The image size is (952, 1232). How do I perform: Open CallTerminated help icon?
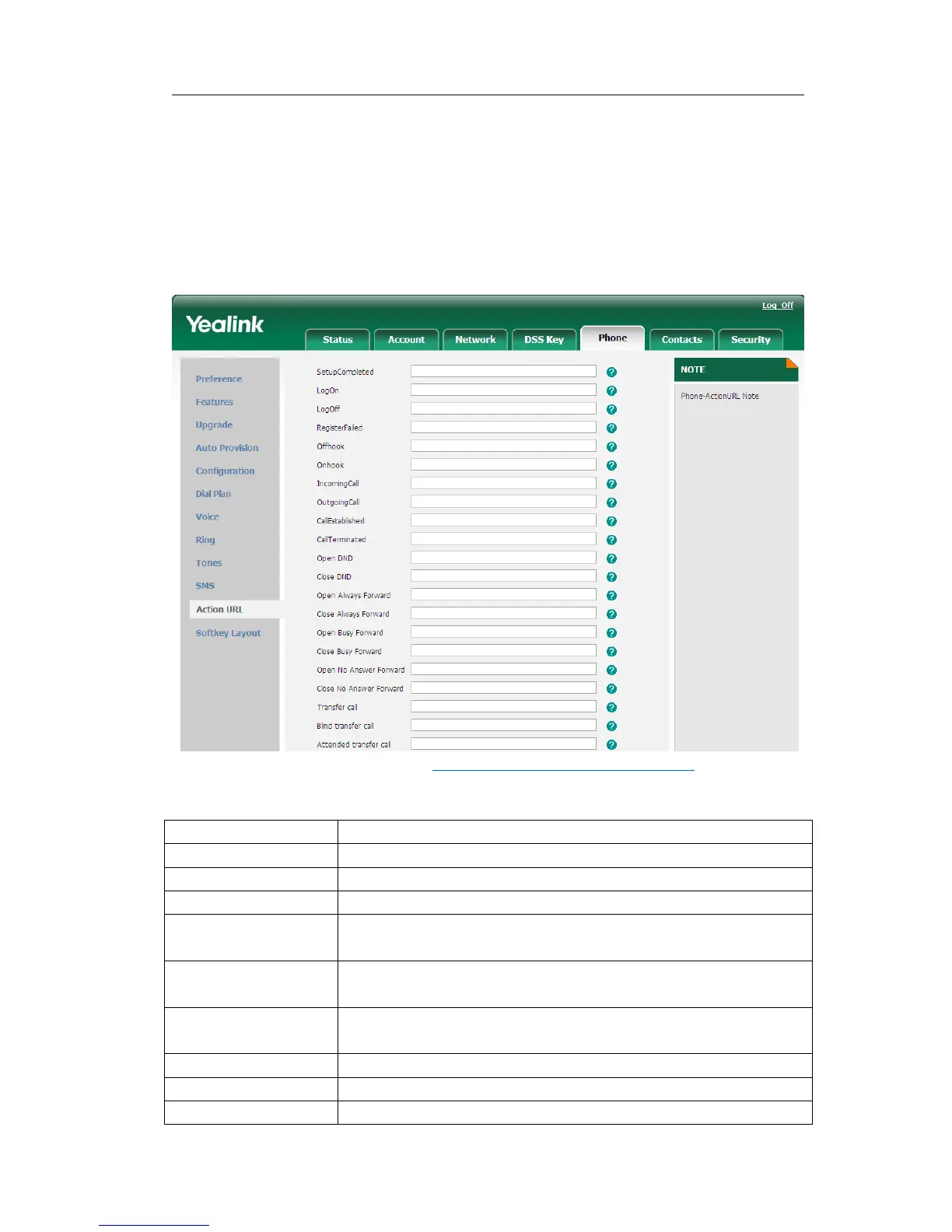click(611, 541)
